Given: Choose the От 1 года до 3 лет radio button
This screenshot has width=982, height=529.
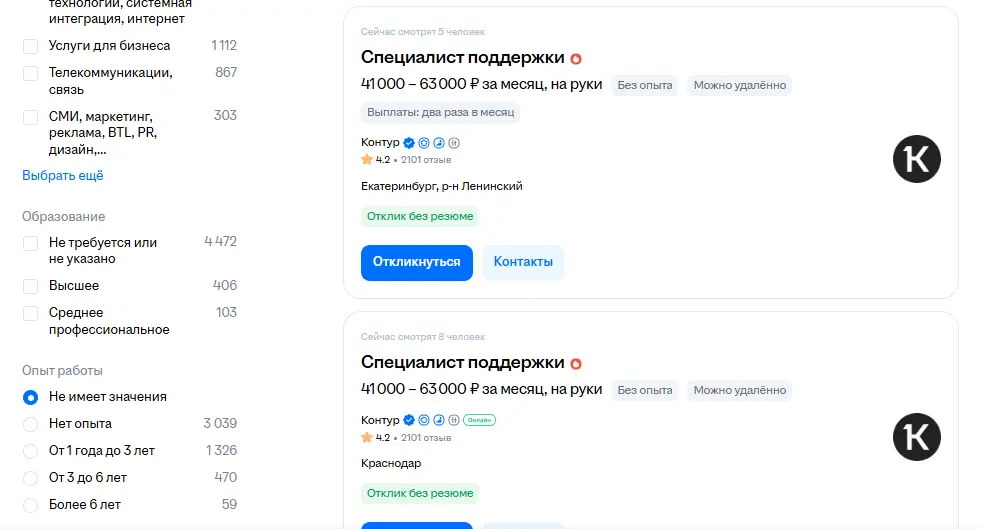Looking at the screenshot, I should 30,451.
